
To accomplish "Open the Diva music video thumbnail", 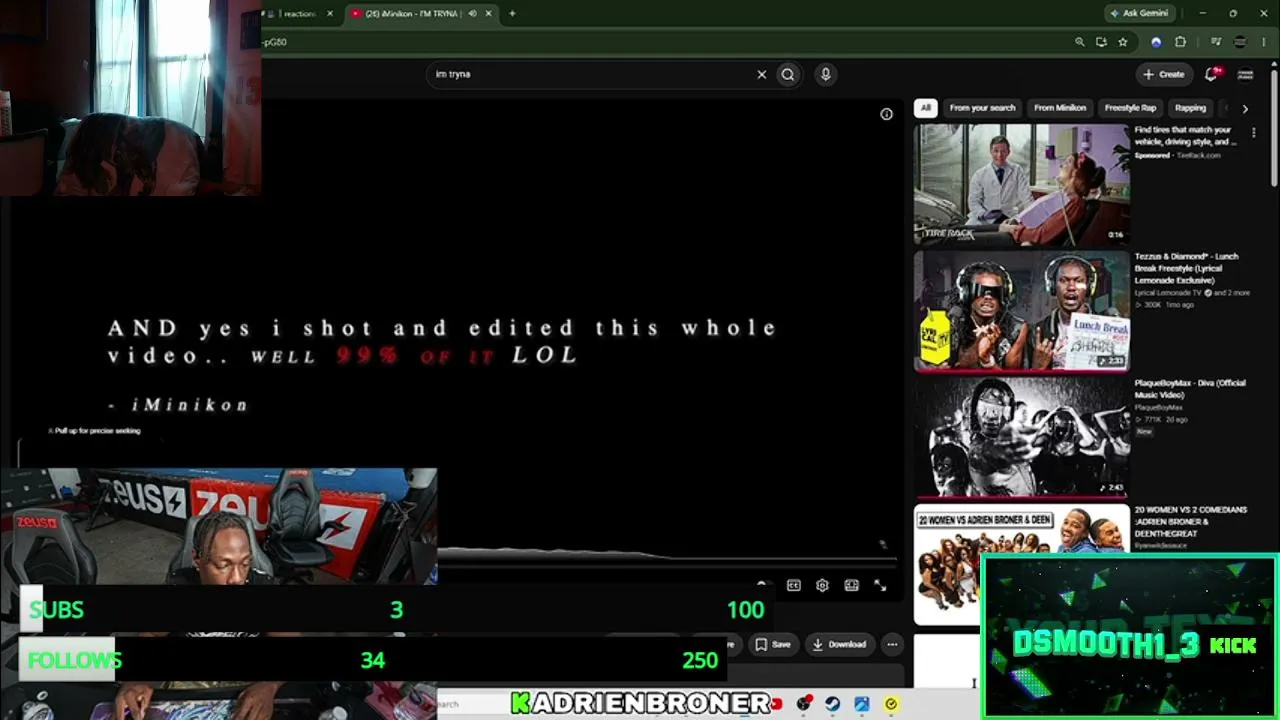I will [x=1021, y=438].
